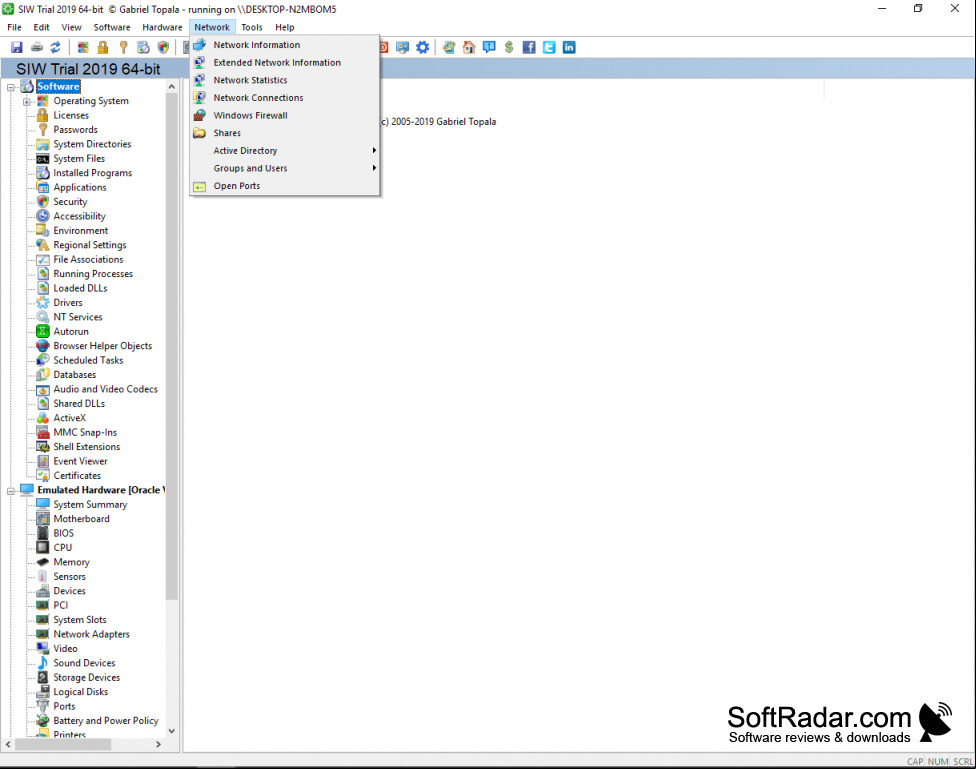Click the CPU chip icon in the tree
The image size is (976, 769).
coord(42,547)
